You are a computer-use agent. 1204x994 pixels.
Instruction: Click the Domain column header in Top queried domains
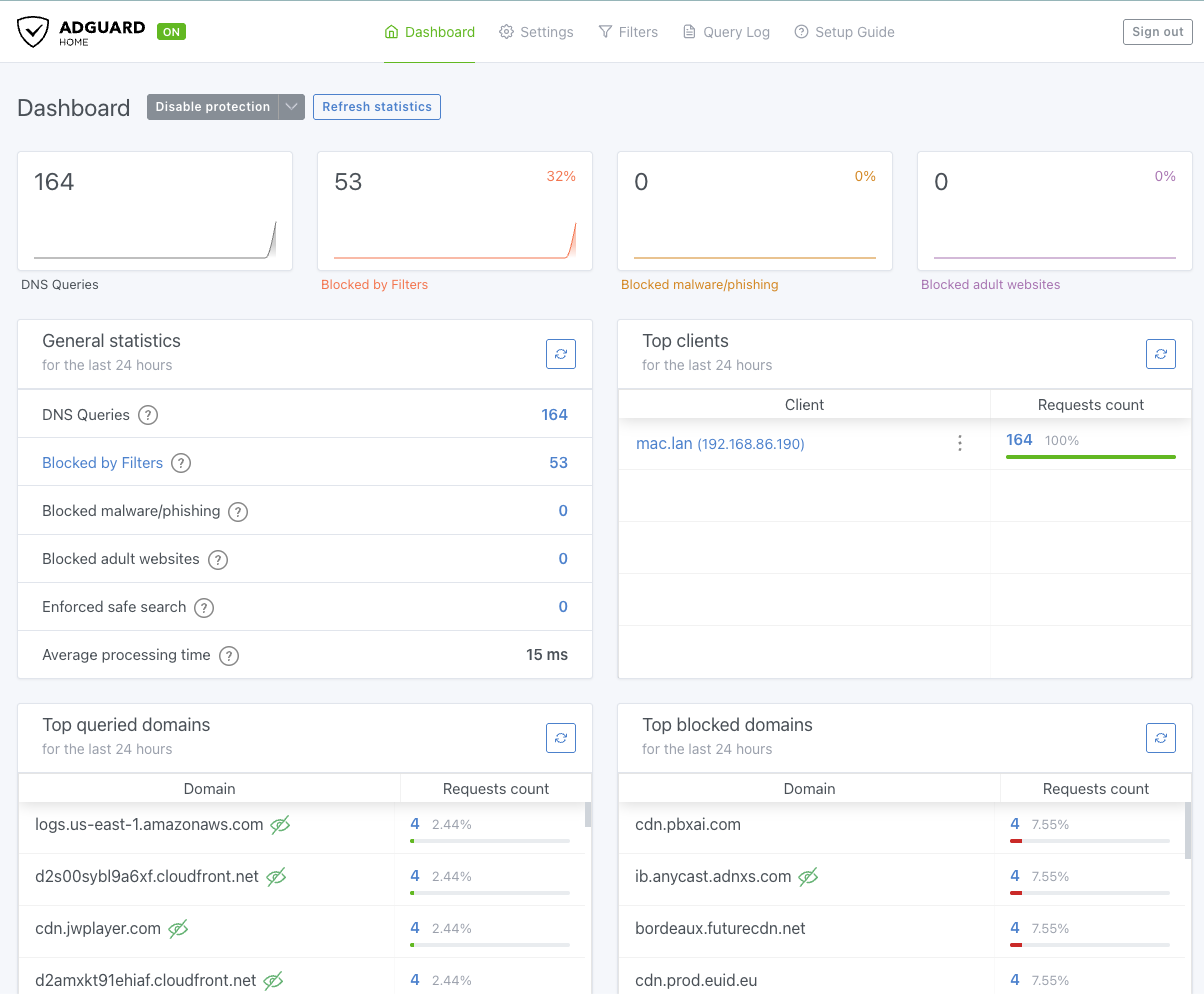click(x=210, y=789)
